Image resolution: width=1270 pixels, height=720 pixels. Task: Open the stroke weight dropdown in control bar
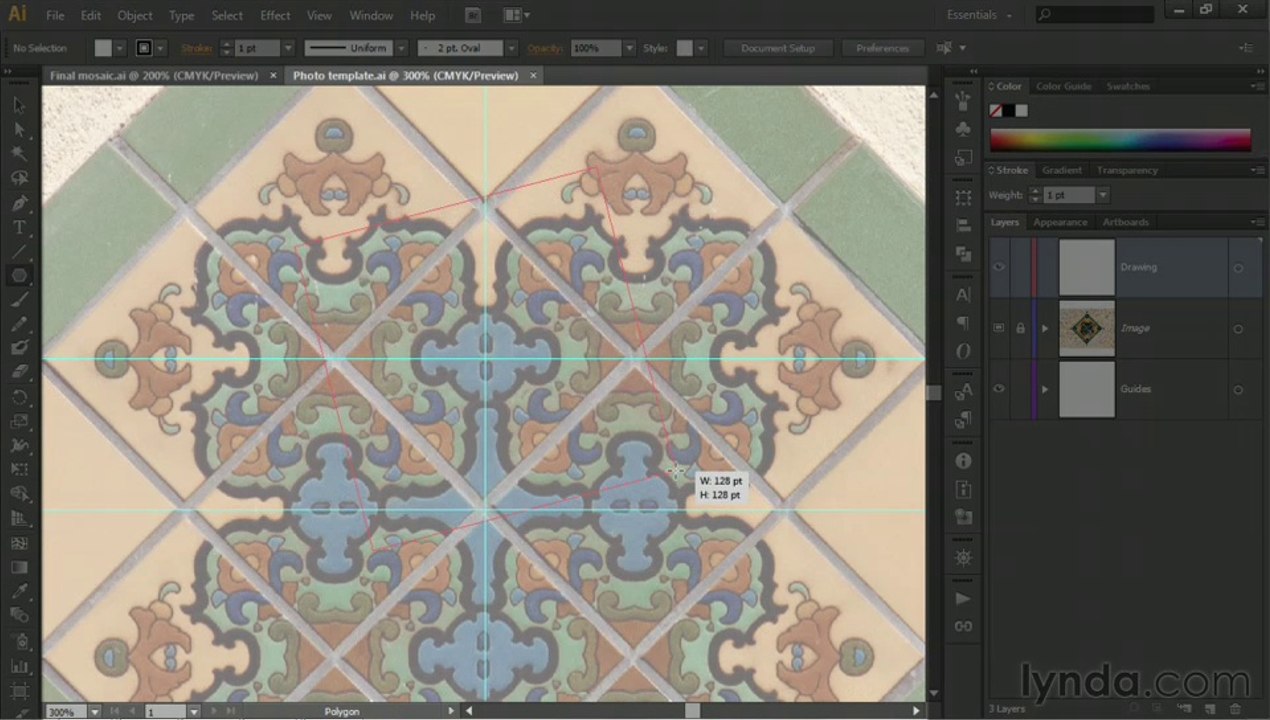pos(288,48)
